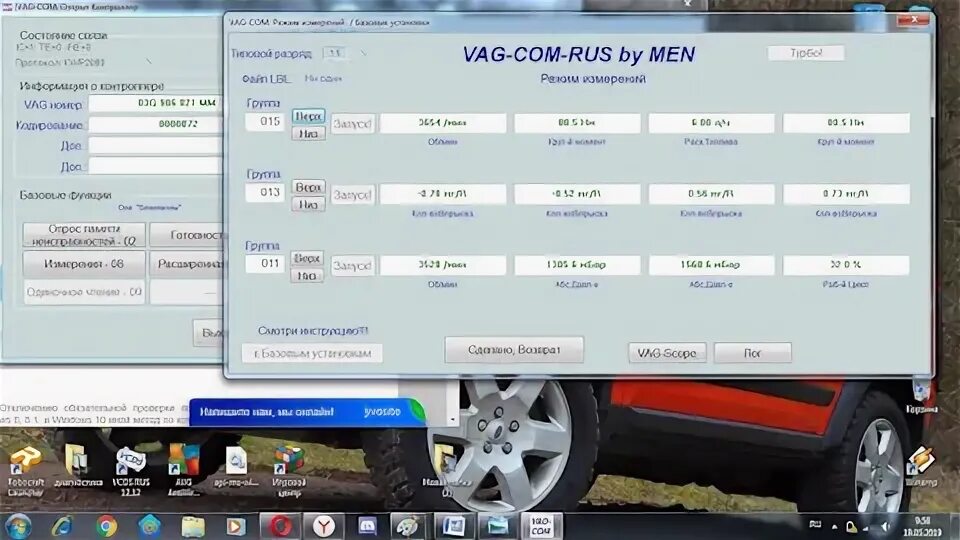Click Вверх button for group 013

(309, 187)
